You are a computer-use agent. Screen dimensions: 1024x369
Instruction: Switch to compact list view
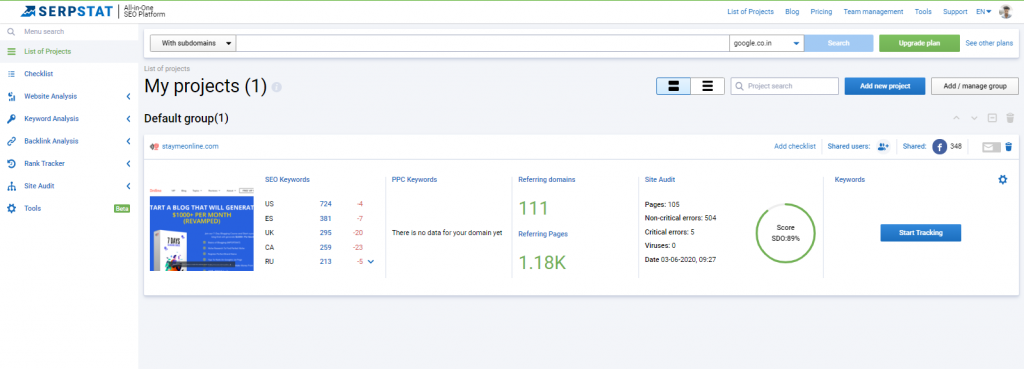point(707,86)
